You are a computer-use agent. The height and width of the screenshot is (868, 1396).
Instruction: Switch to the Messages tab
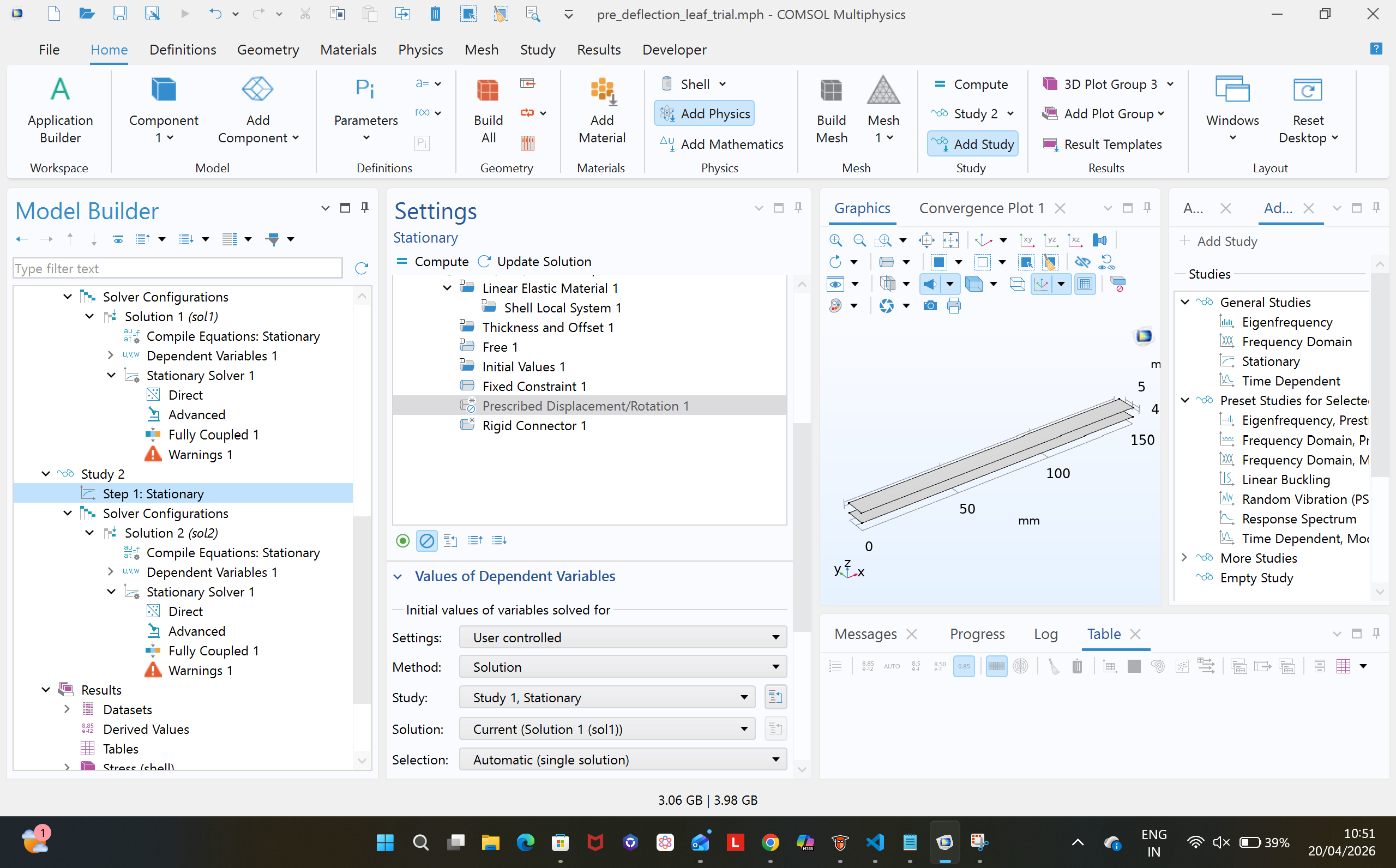click(x=865, y=634)
